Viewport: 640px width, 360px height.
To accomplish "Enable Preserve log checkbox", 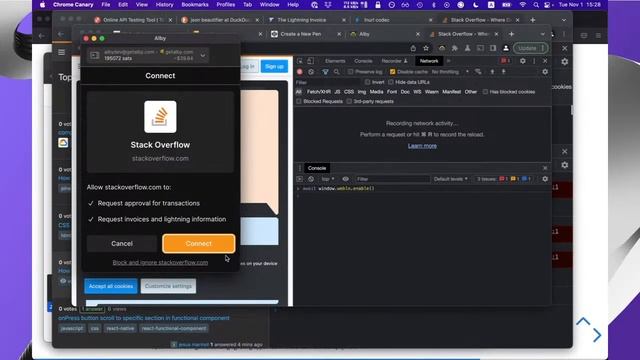I will pos(351,72).
